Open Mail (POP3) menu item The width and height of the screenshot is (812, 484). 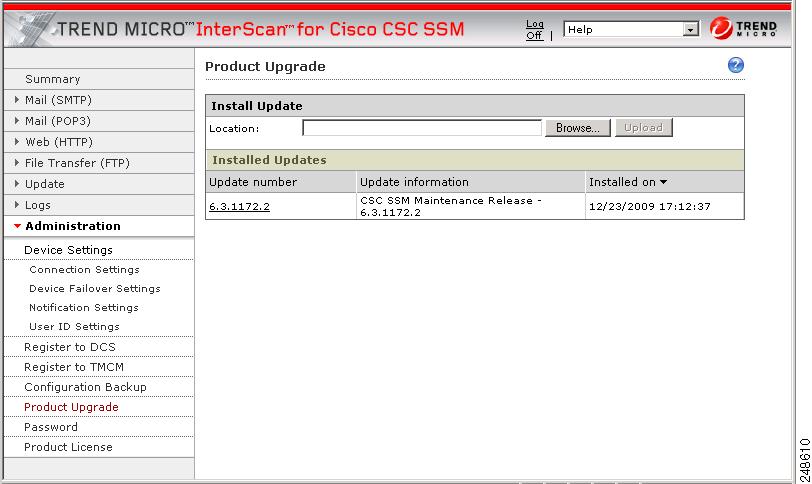pyautogui.click(x=58, y=121)
